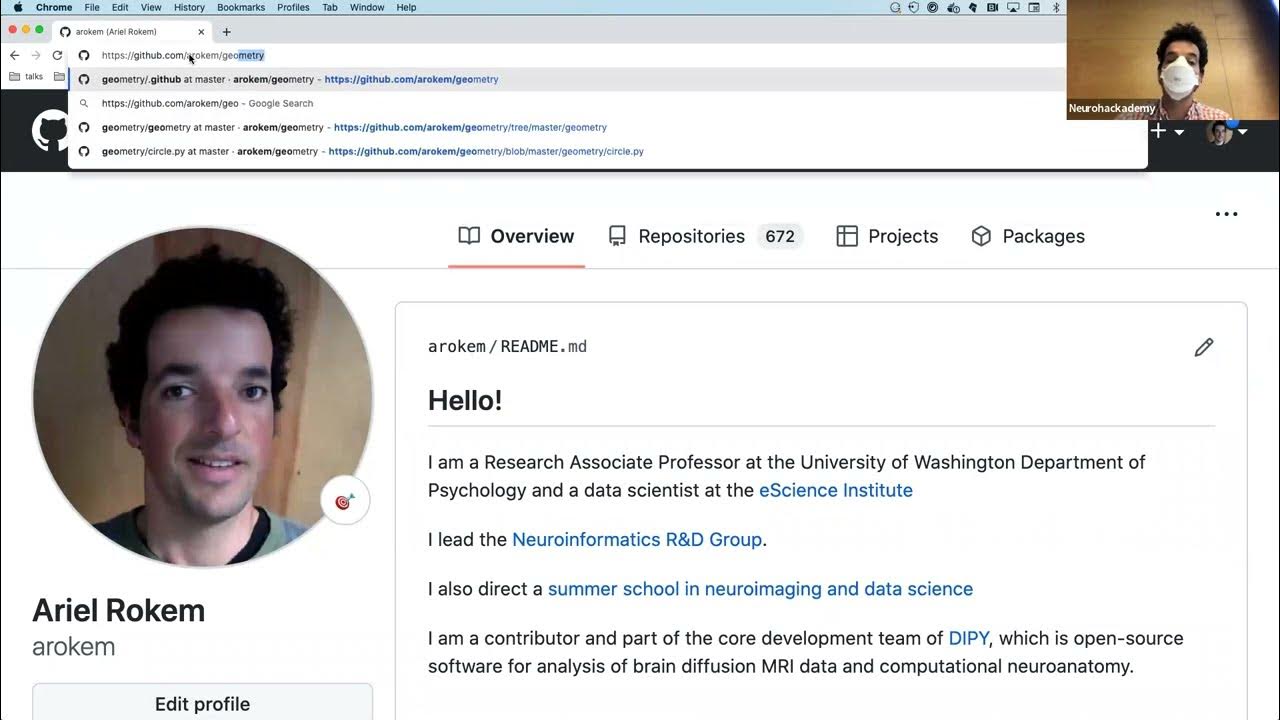Reload the current page
The height and width of the screenshot is (720, 1280).
point(57,56)
